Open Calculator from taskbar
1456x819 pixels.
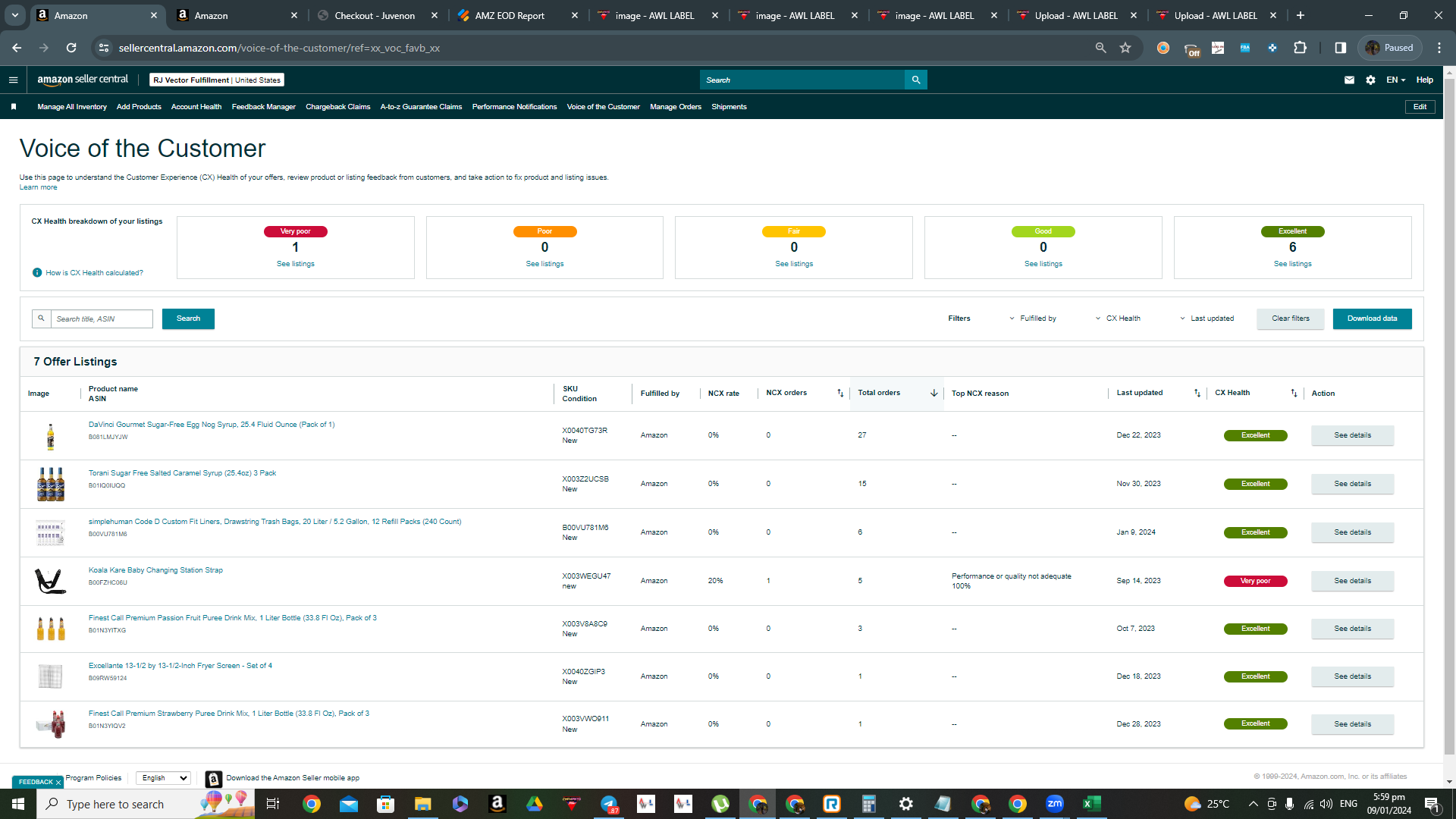pyautogui.click(x=868, y=804)
